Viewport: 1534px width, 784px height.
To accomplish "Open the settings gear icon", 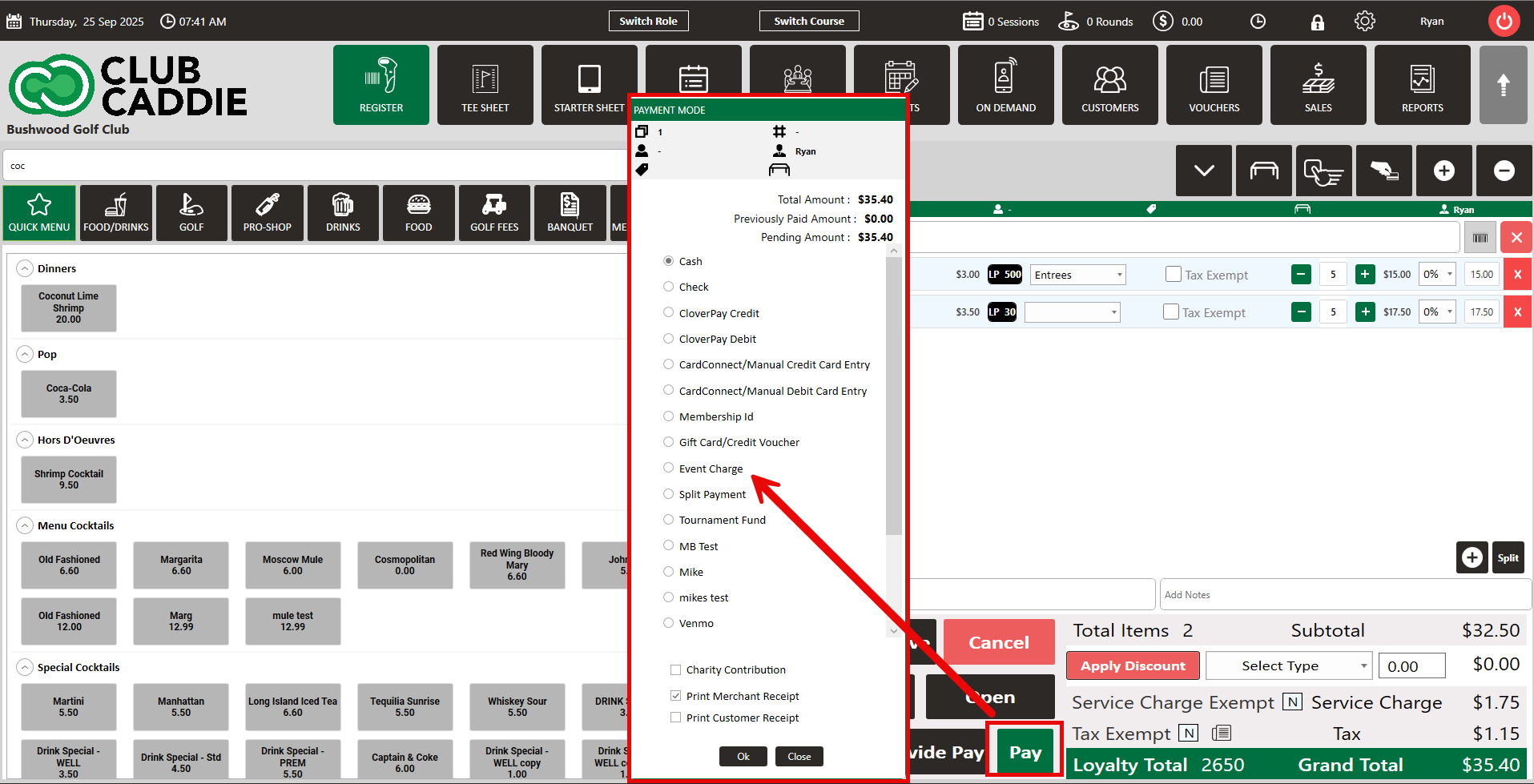I will tap(1364, 22).
